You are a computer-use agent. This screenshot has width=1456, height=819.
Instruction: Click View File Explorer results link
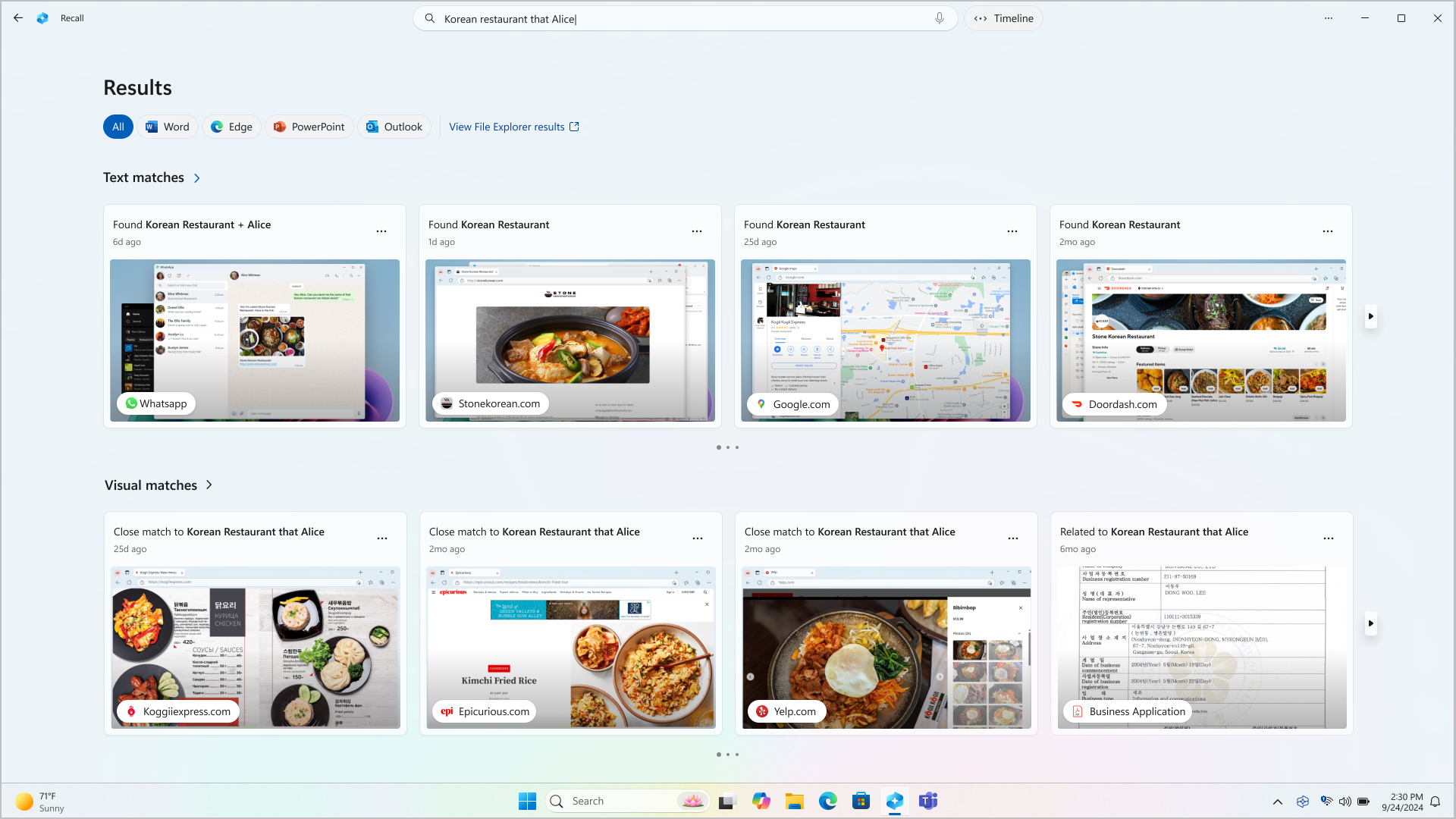pos(514,126)
